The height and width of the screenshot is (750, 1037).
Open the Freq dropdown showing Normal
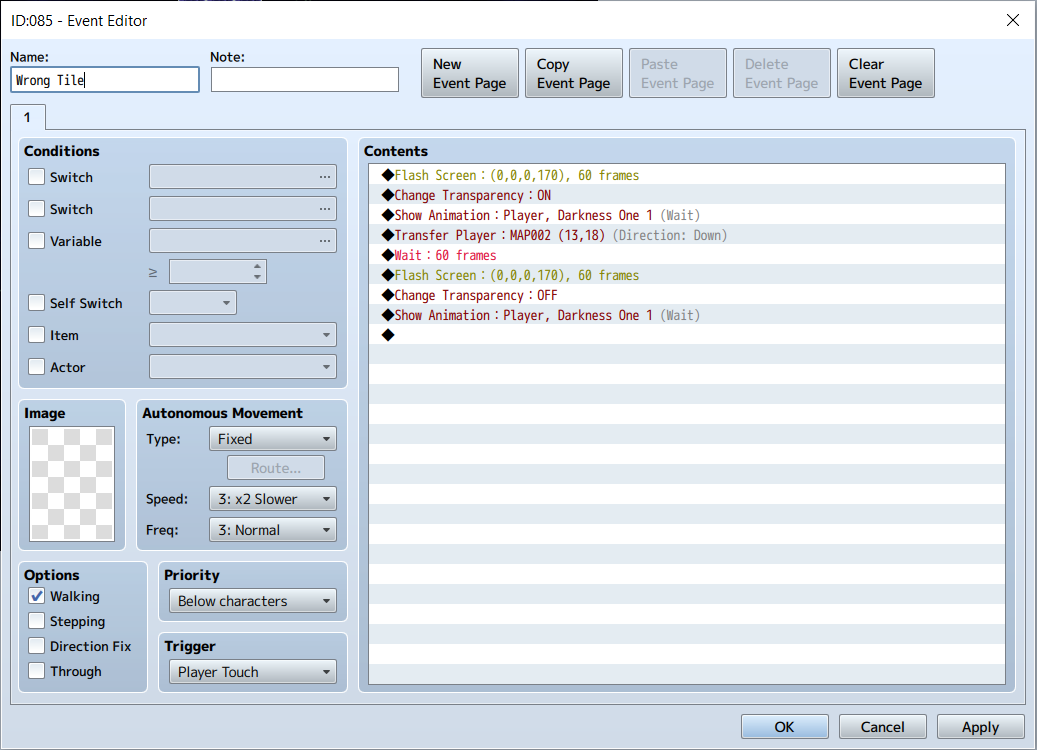pyautogui.click(x=272, y=530)
